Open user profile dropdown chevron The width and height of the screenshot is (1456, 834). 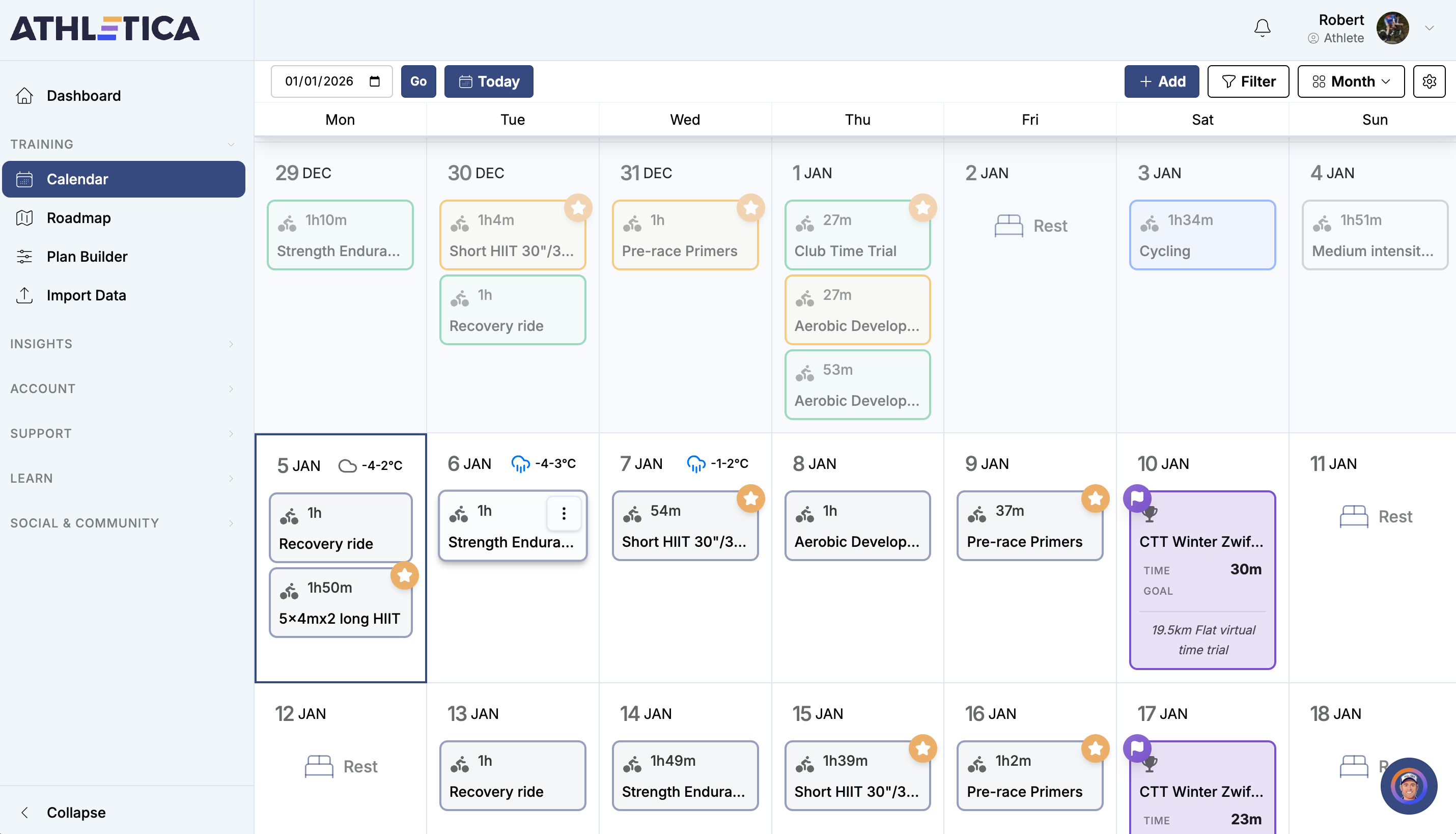point(1429,27)
